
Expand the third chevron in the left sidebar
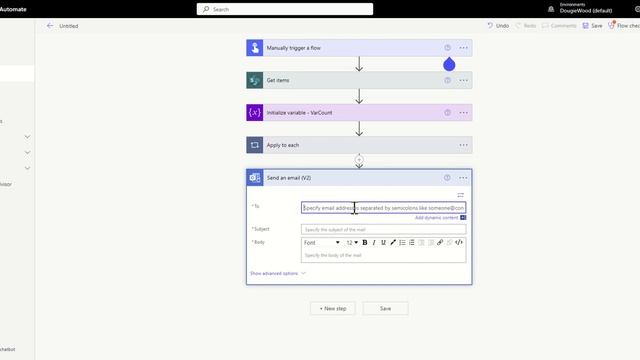[x=27, y=168]
